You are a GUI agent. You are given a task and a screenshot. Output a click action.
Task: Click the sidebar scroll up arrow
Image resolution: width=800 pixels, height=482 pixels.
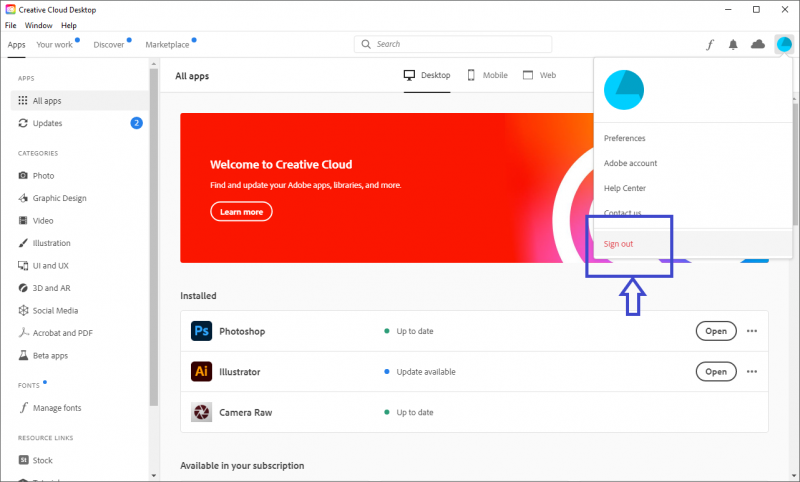tap(154, 64)
